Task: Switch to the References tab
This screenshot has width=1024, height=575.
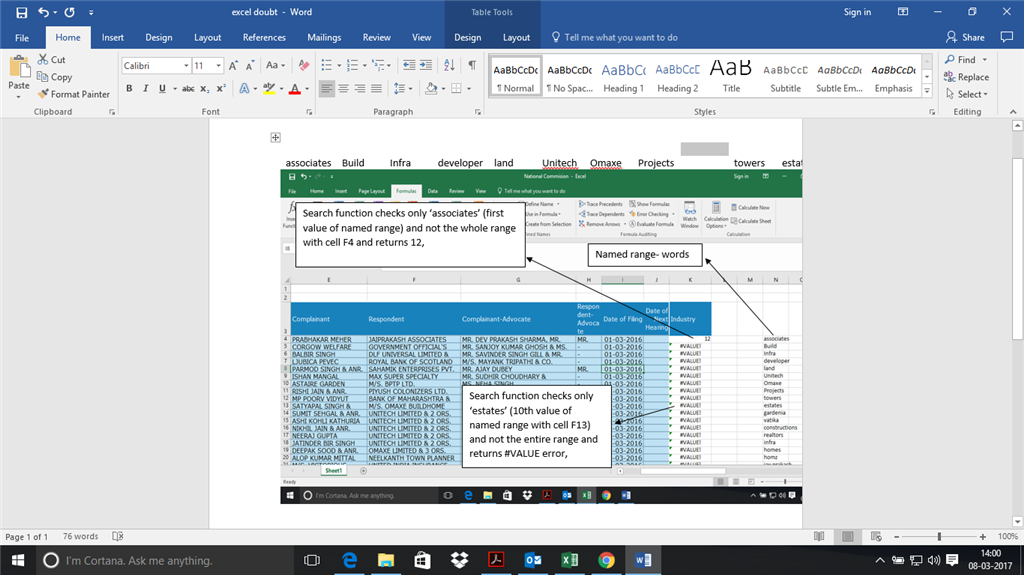Action: tap(264, 37)
